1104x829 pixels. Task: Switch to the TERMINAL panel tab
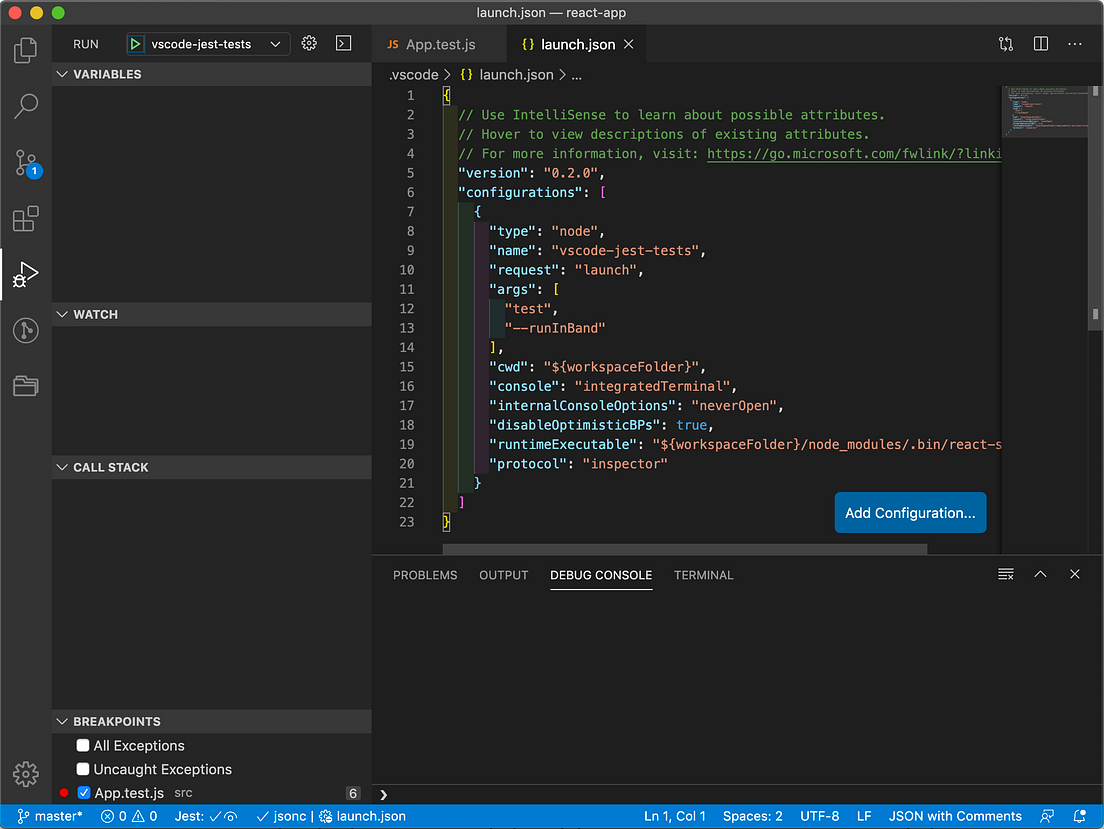[x=703, y=575]
